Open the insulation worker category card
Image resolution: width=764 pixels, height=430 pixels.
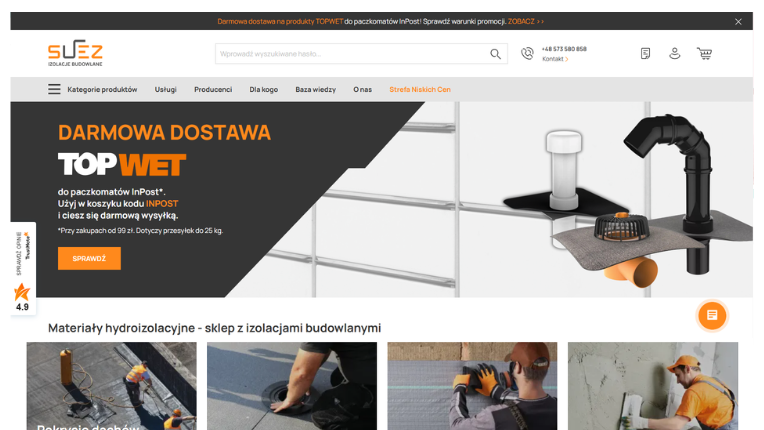pyautogui.click(x=472, y=386)
